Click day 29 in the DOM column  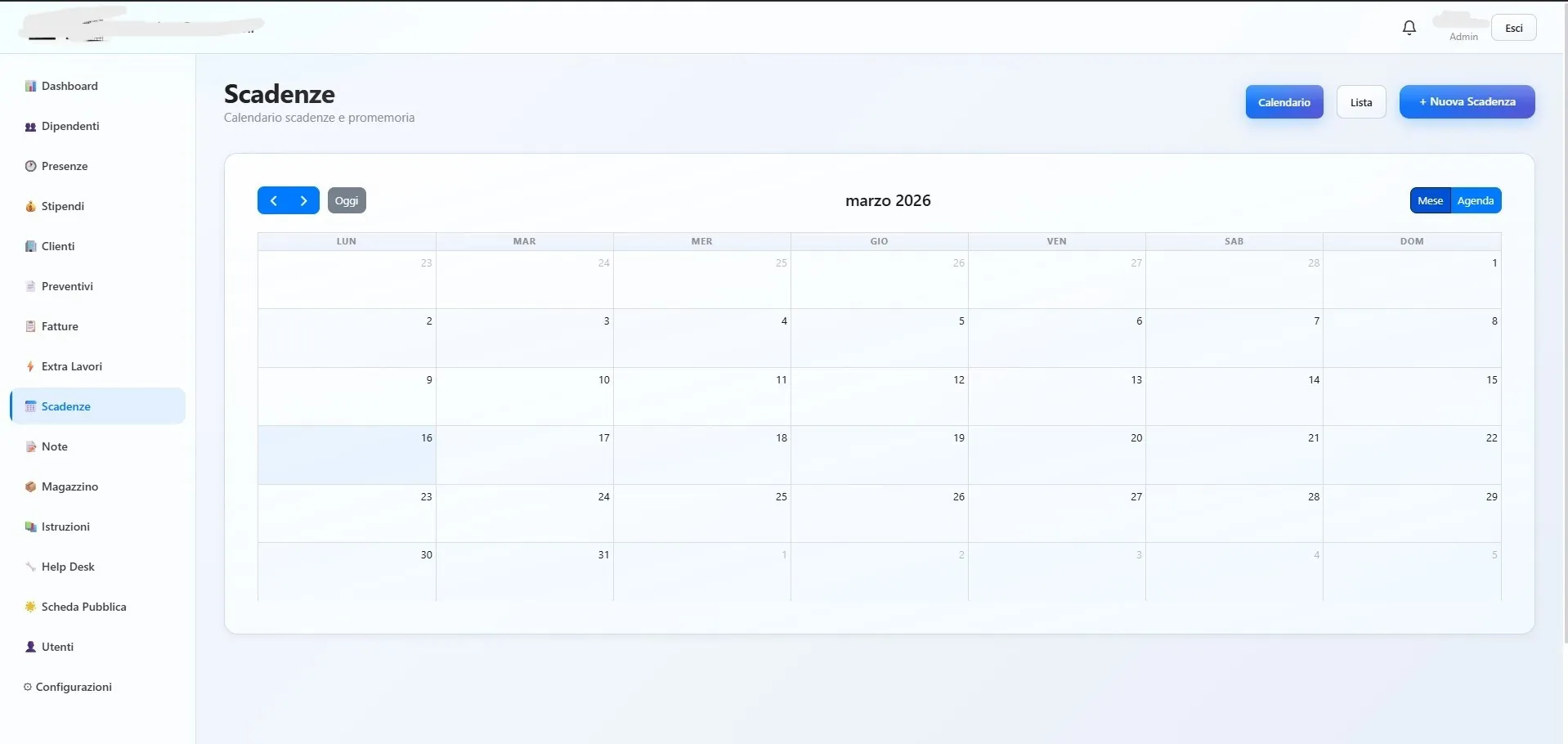tap(1412, 513)
